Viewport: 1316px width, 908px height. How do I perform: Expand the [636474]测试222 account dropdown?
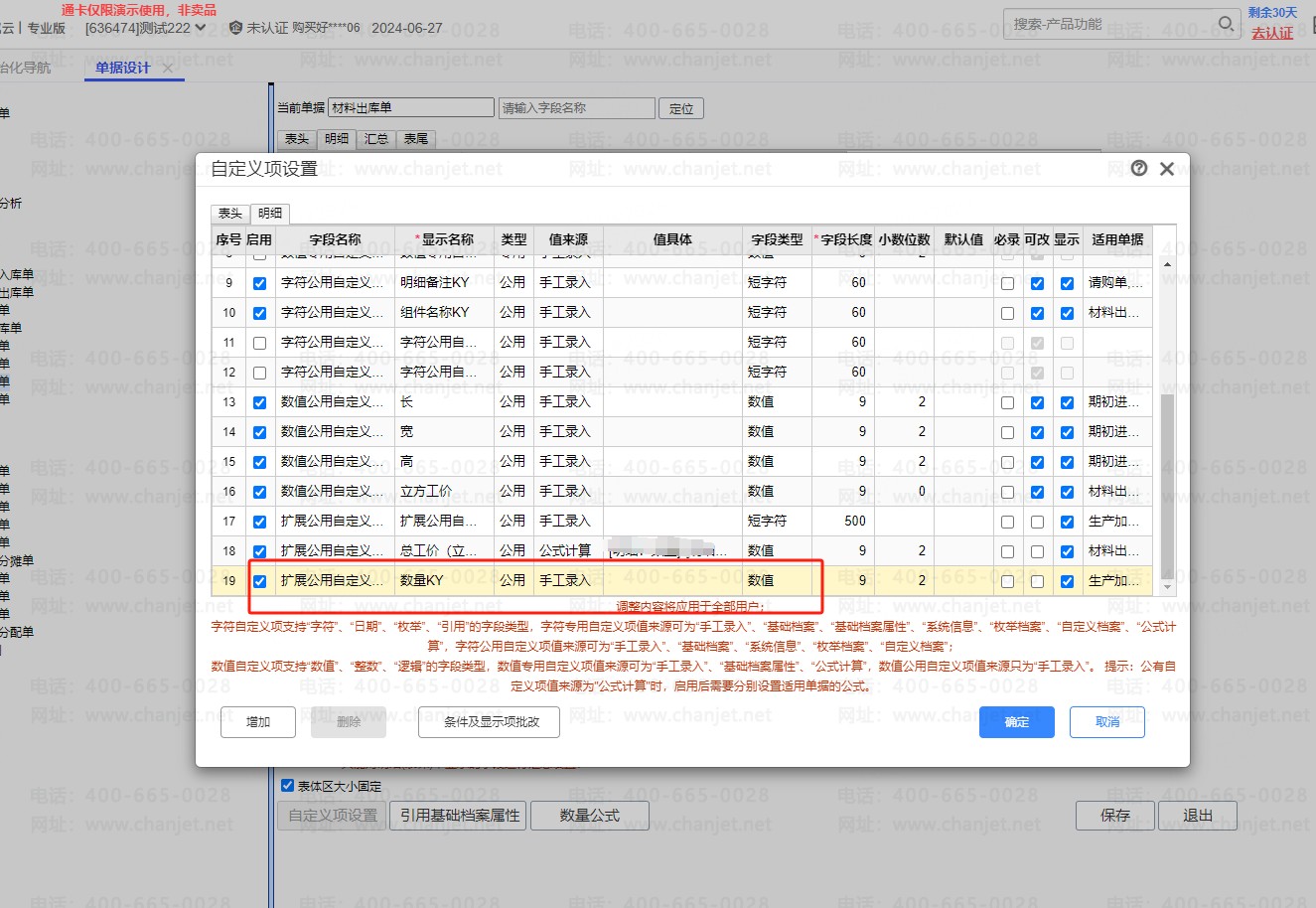pyautogui.click(x=202, y=28)
